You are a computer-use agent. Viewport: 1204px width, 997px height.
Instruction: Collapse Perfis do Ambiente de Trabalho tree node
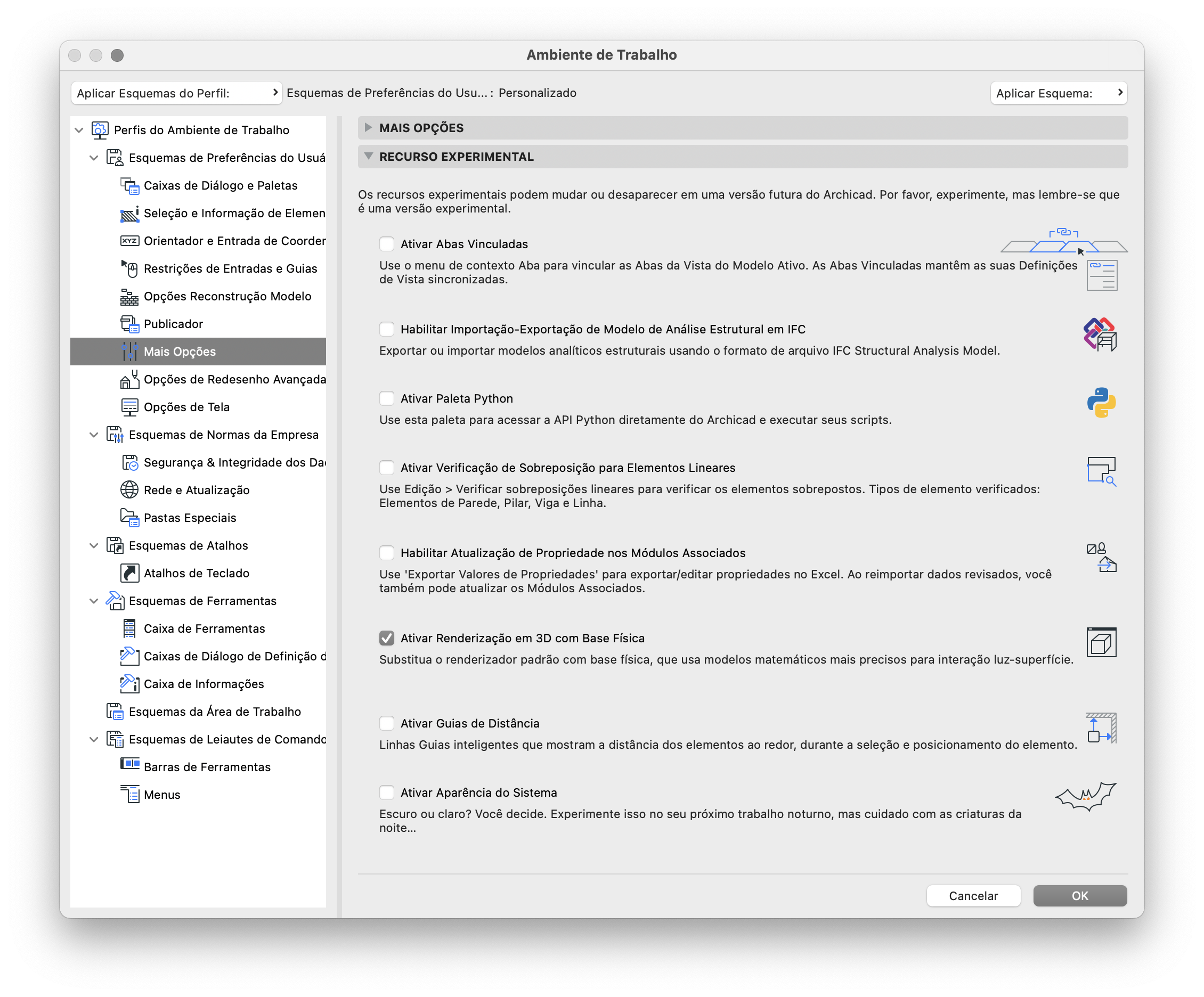tap(79, 130)
